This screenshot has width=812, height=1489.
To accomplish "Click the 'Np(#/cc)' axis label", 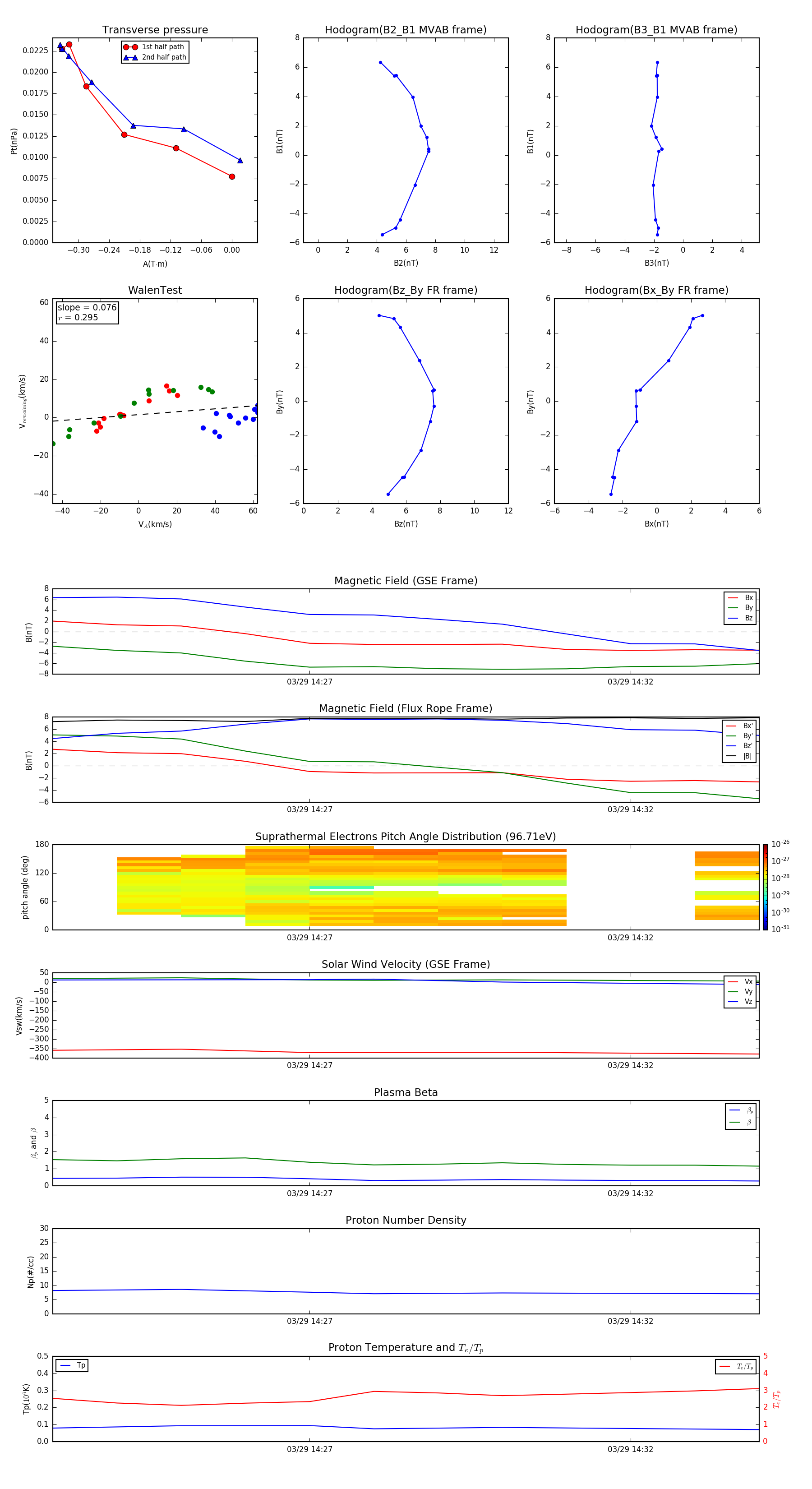I will pyautogui.click(x=31, y=1272).
